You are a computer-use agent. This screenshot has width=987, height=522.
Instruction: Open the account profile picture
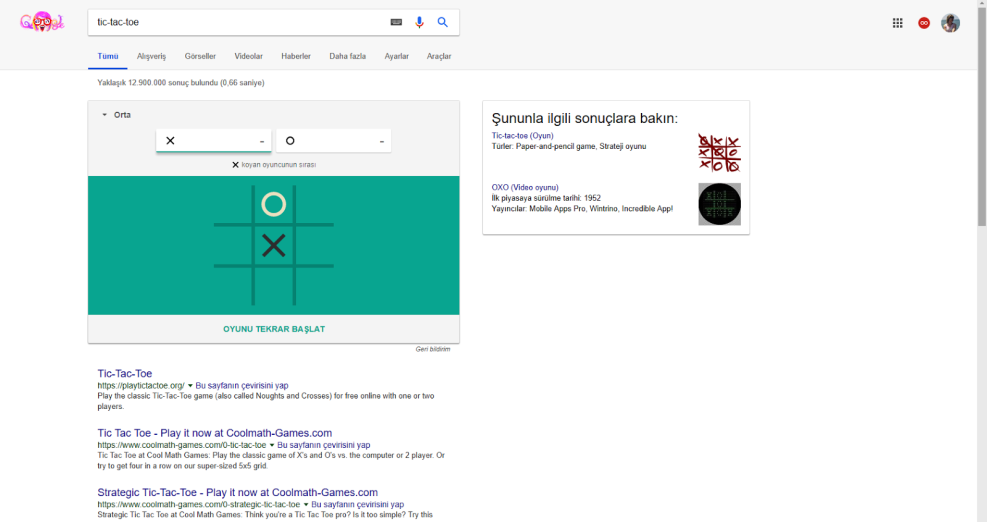[950, 23]
